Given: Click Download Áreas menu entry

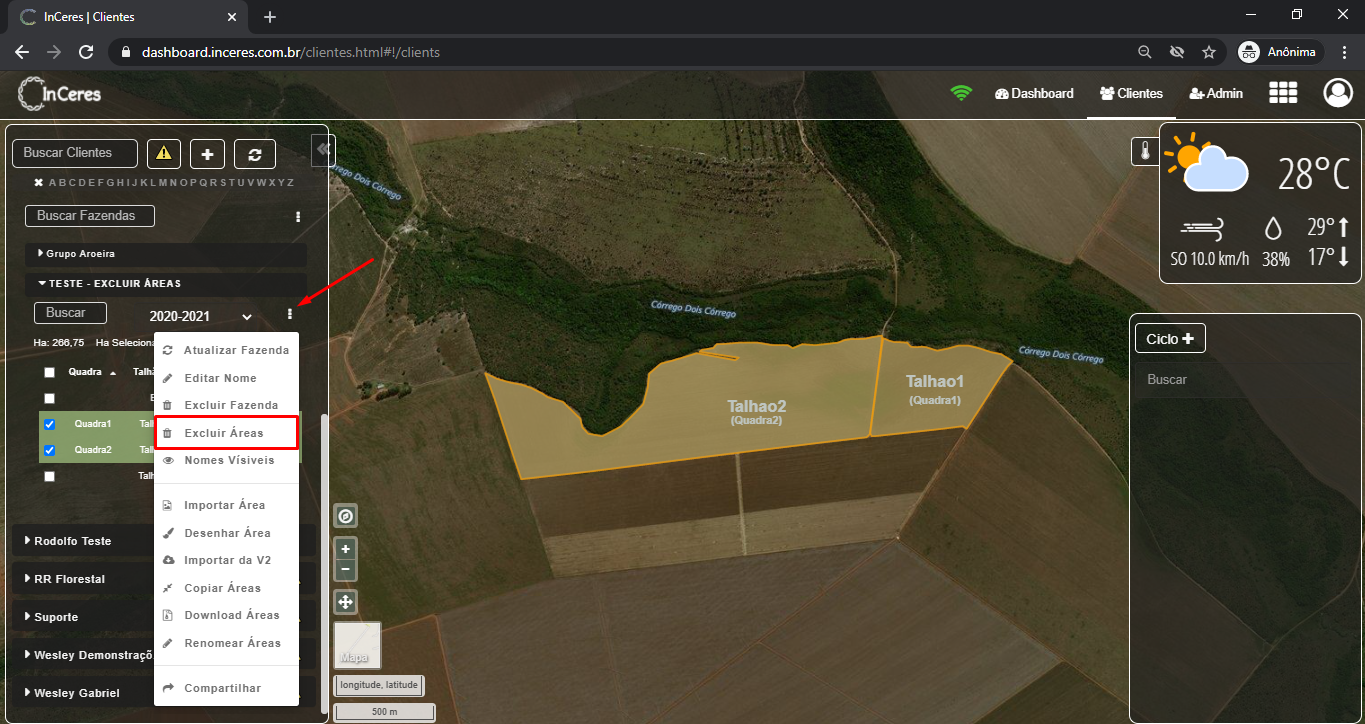Looking at the screenshot, I should click(227, 615).
